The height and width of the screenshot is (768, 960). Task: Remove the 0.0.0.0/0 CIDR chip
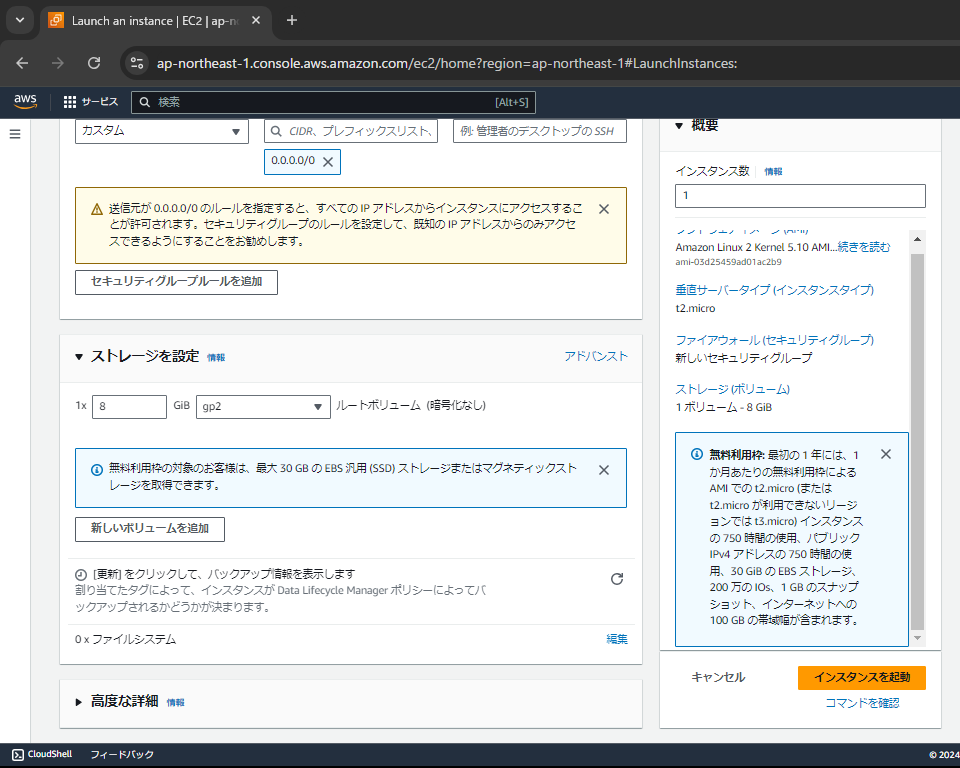(328, 162)
